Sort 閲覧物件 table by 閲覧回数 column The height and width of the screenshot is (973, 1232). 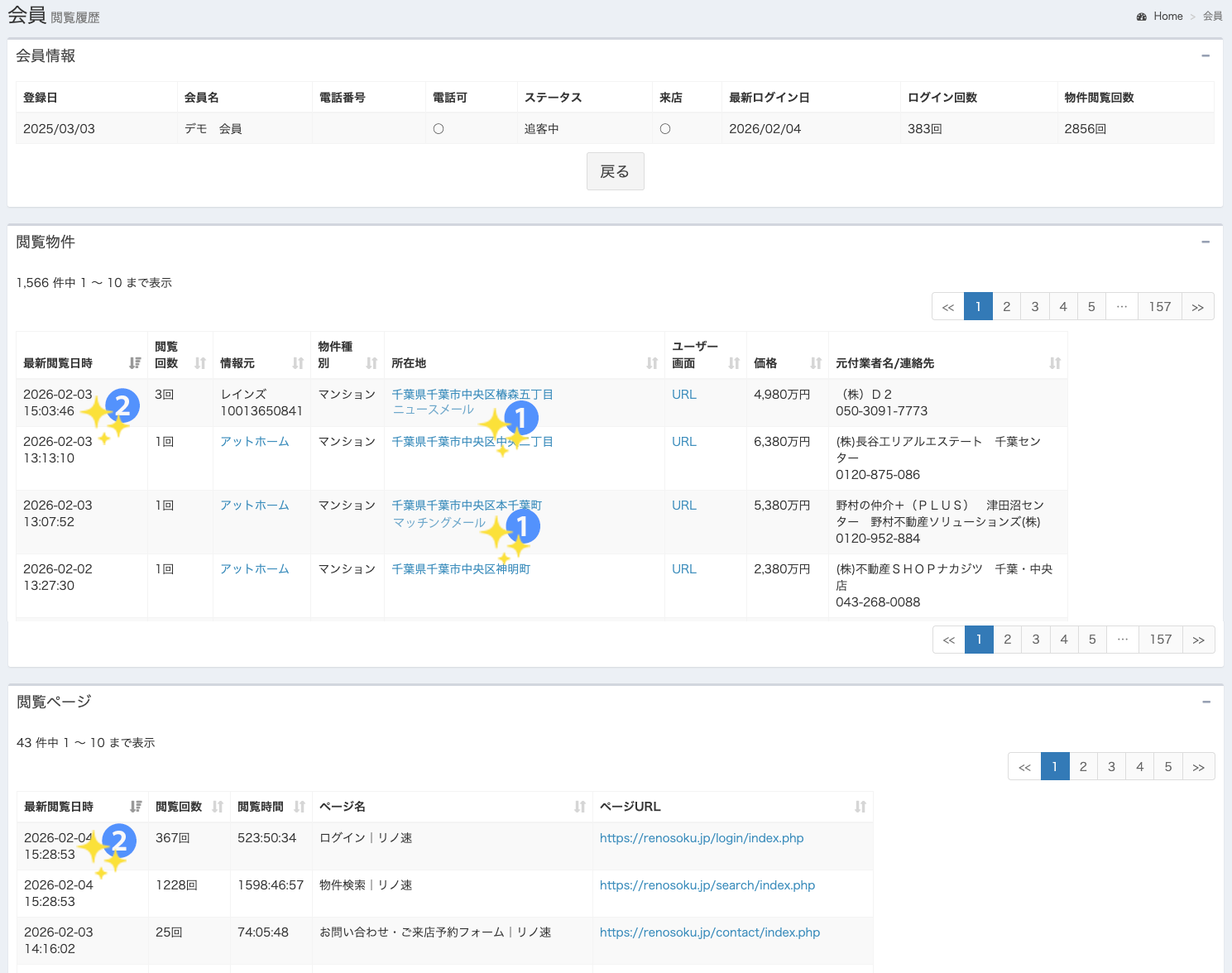tap(200, 363)
